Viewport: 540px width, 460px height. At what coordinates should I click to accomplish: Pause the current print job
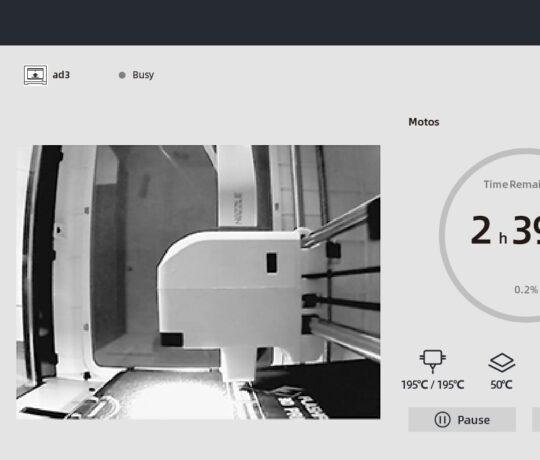pos(462,420)
